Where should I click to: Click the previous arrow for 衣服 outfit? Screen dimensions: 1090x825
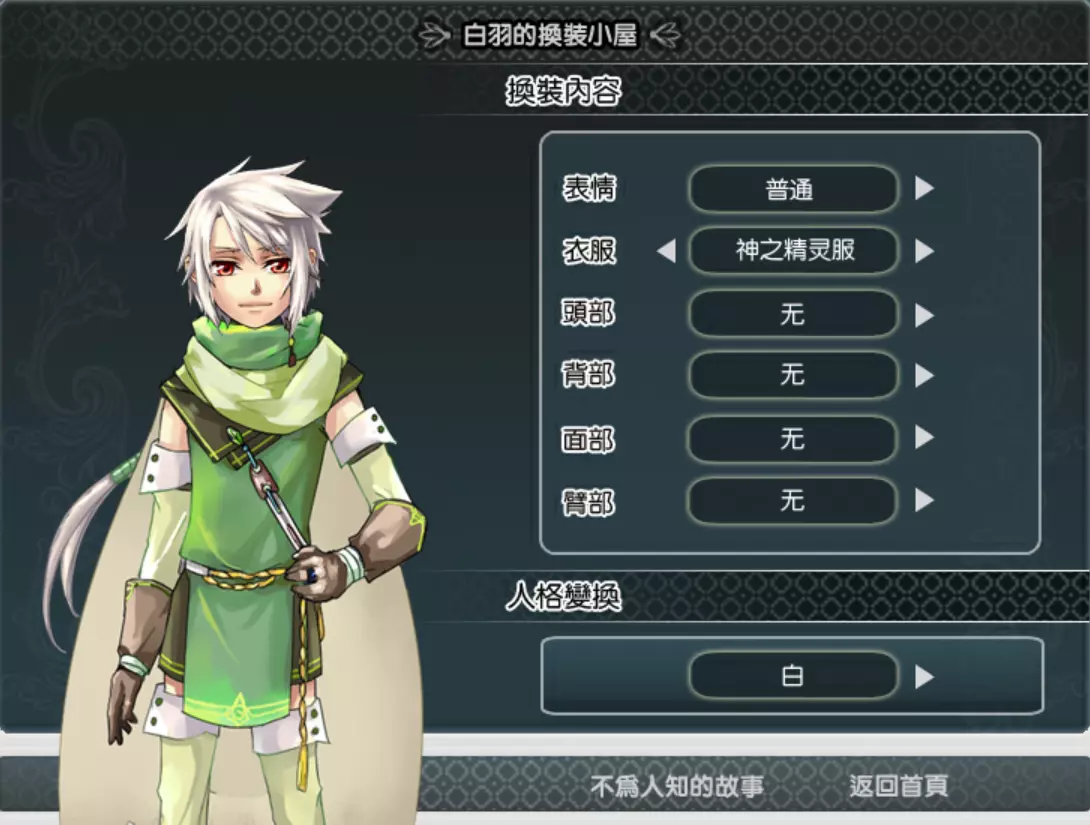click(667, 251)
